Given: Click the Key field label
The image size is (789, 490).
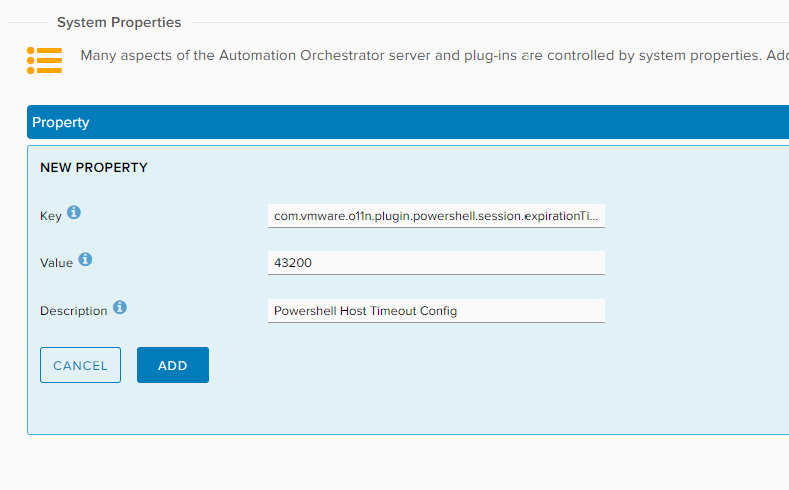Looking at the screenshot, I should pyautogui.click(x=51, y=216).
